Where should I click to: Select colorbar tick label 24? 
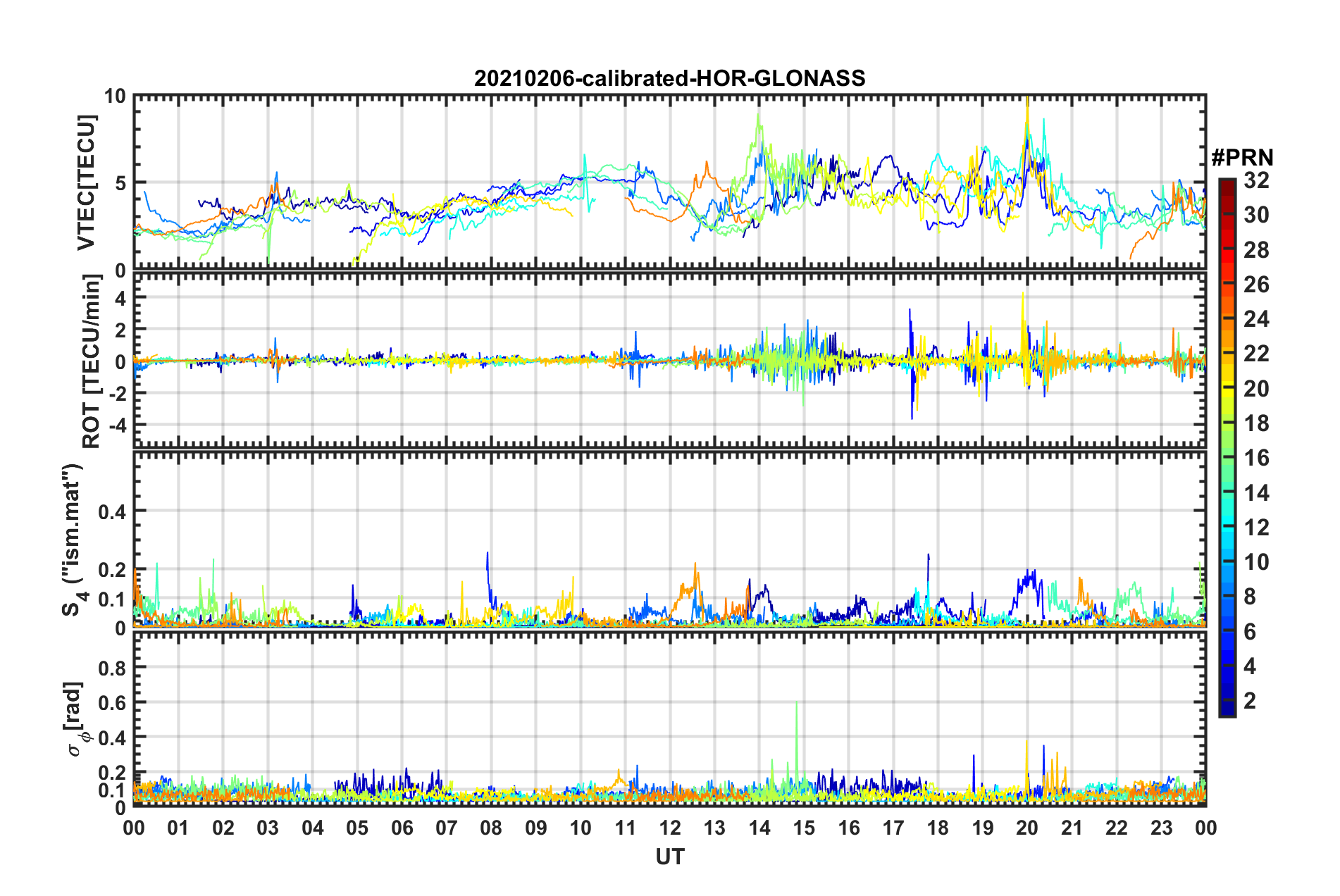[x=1257, y=319]
